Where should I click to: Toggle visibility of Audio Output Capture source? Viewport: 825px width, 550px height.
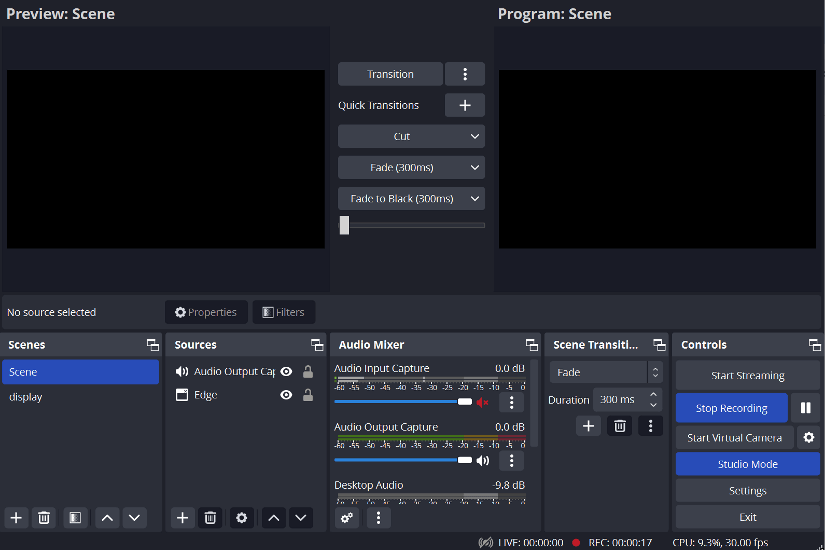pyautogui.click(x=286, y=372)
